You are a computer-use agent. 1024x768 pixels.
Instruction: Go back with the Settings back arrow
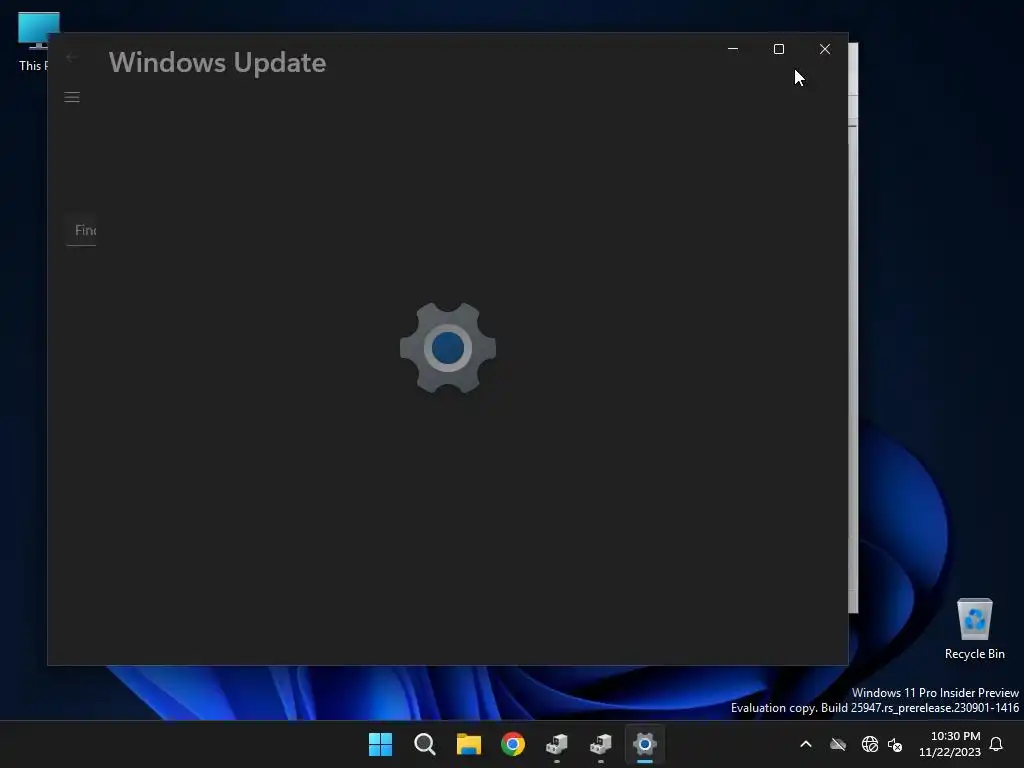click(72, 57)
